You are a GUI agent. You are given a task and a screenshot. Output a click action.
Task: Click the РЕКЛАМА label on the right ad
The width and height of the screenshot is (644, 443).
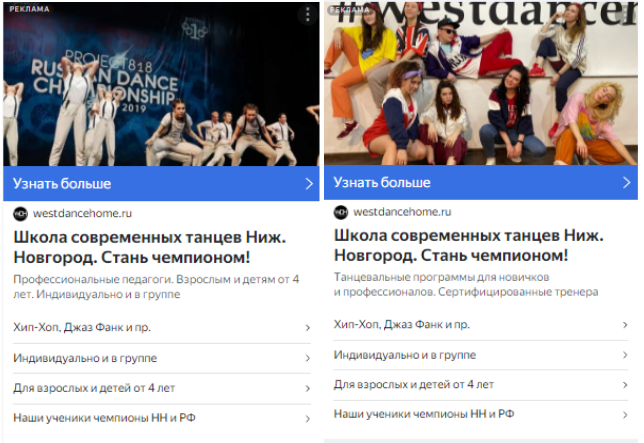pos(350,9)
